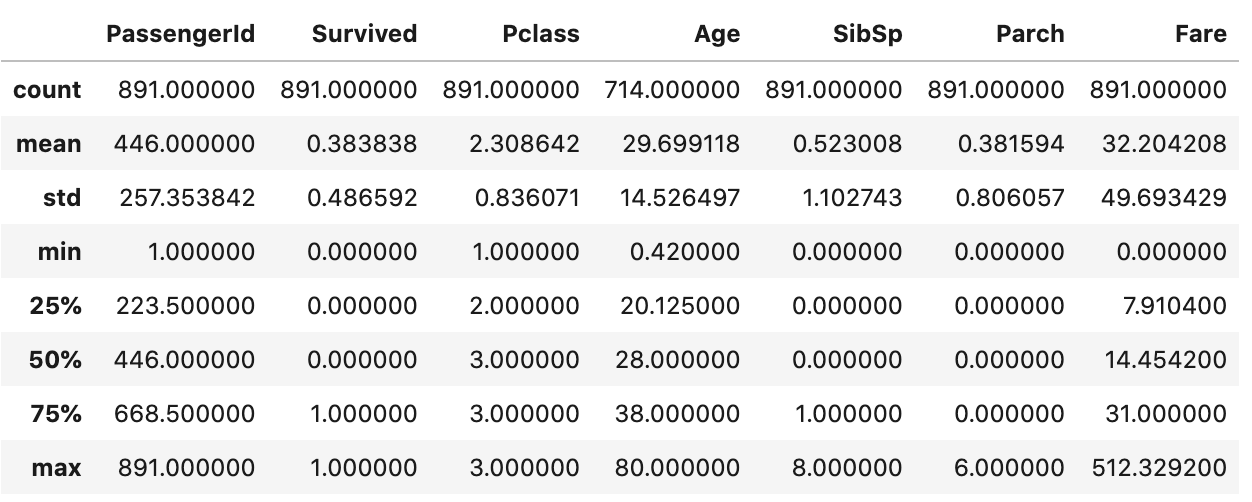Select the count row label
1252x502 pixels.
47,89
